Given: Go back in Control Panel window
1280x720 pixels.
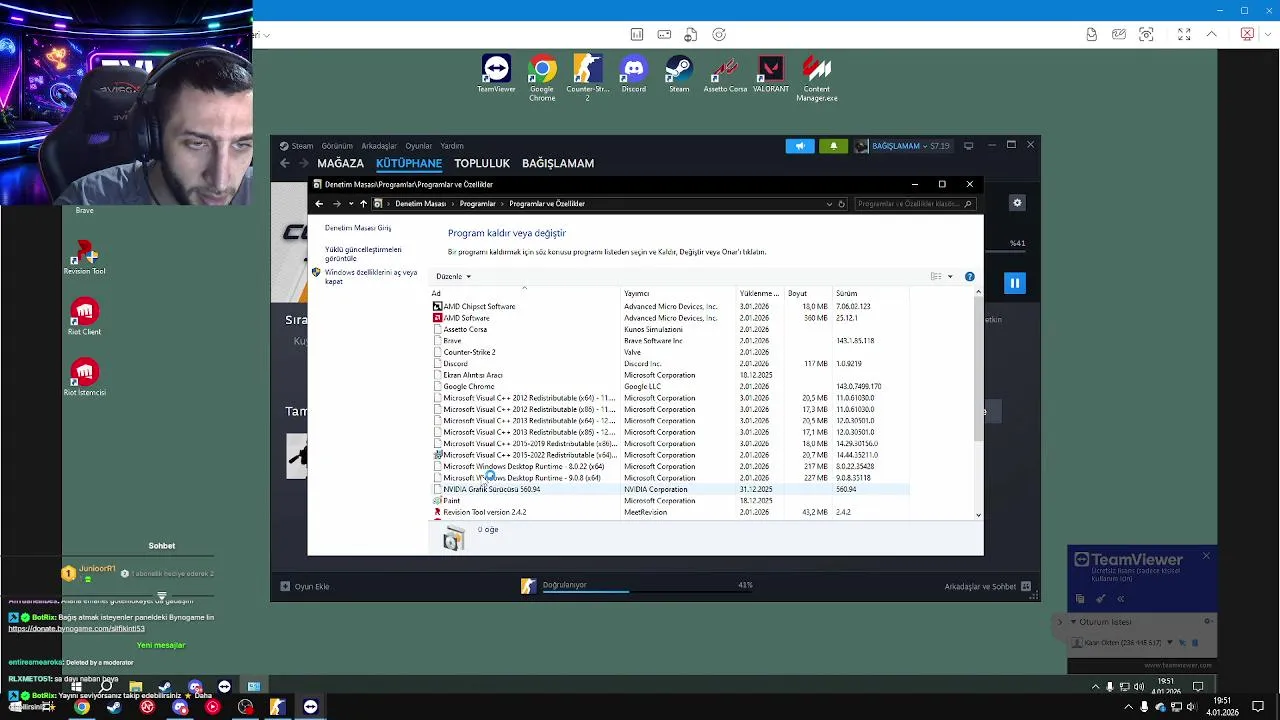Looking at the screenshot, I should [x=319, y=204].
